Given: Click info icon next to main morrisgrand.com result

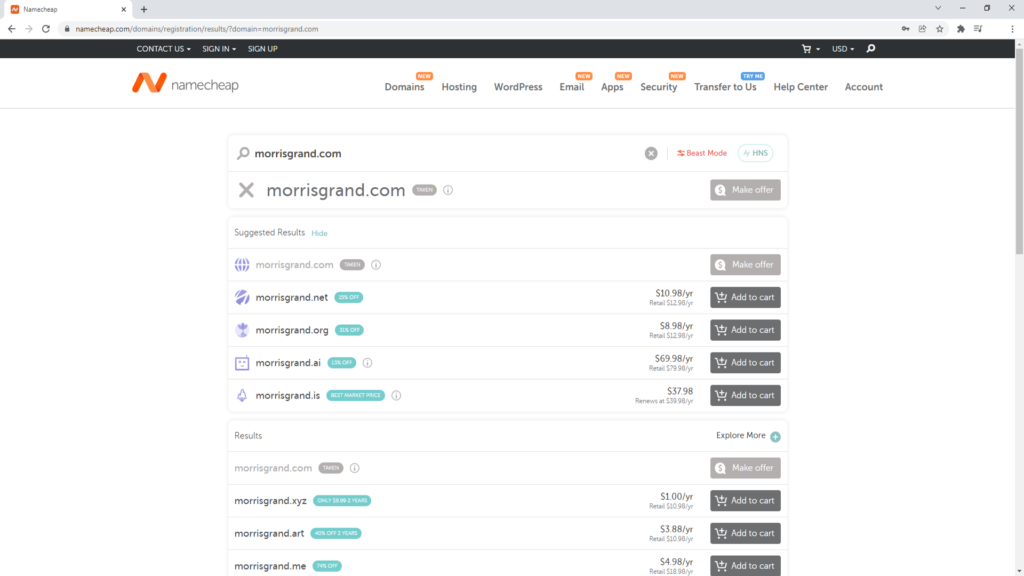Looking at the screenshot, I should (448, 190).
